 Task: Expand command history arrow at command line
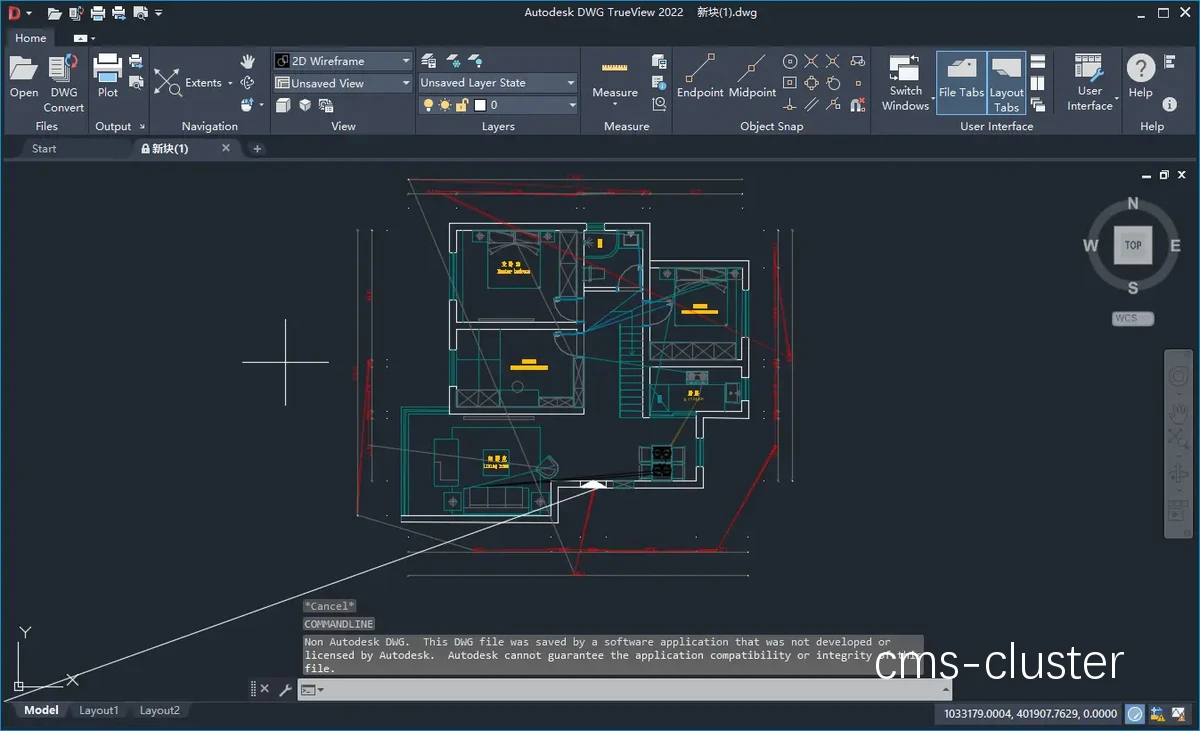tap(945, 689)
